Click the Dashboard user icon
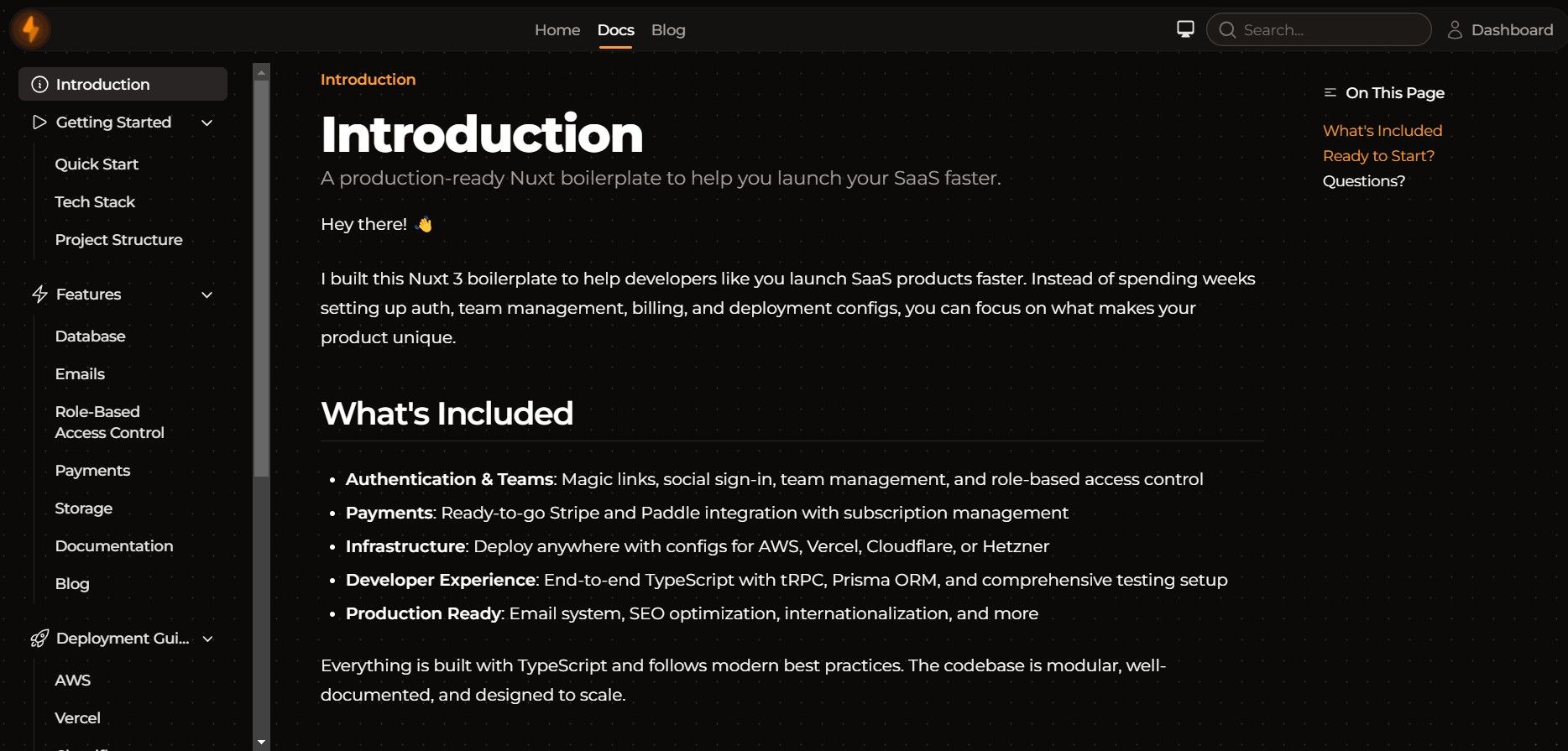 point(1455,29)
